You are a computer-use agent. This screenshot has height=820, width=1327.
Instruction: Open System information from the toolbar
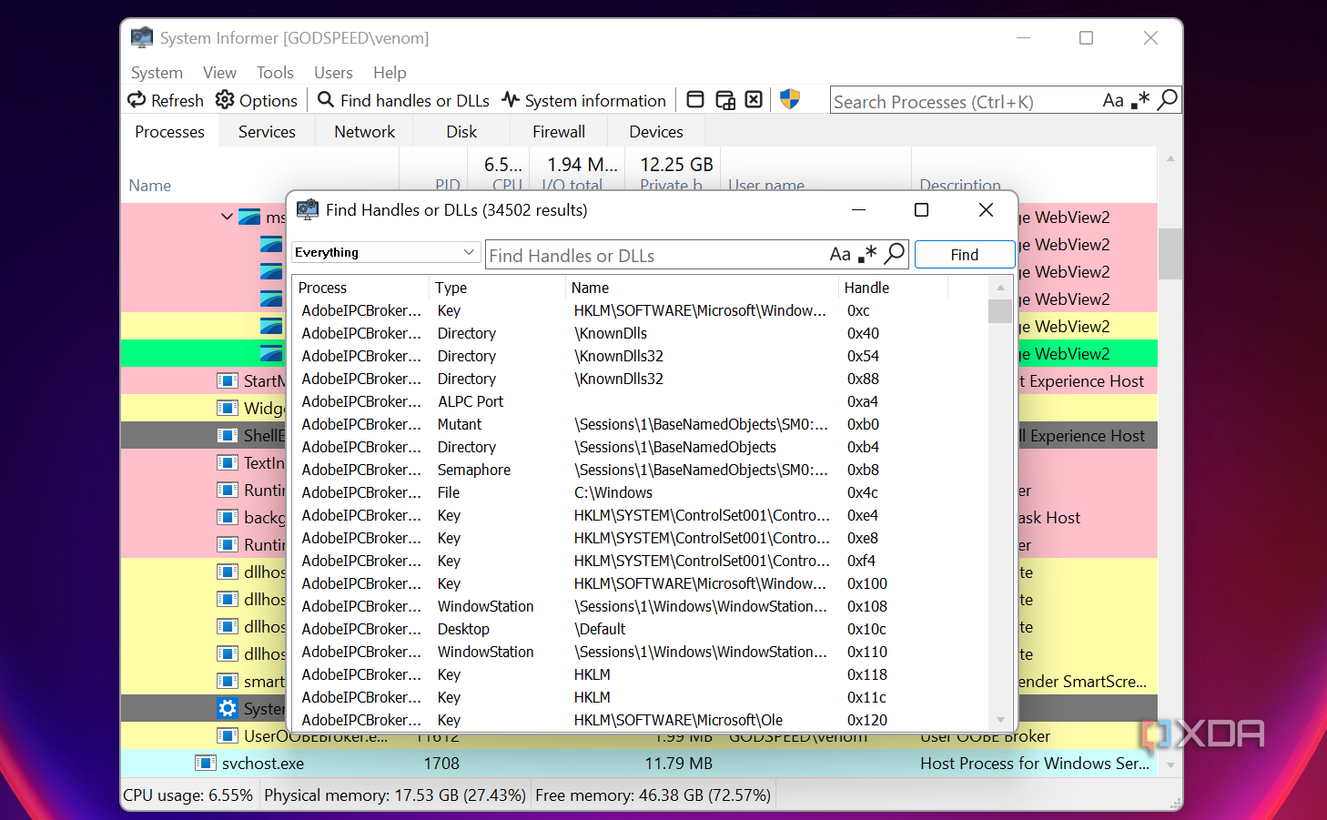point(584,100)
